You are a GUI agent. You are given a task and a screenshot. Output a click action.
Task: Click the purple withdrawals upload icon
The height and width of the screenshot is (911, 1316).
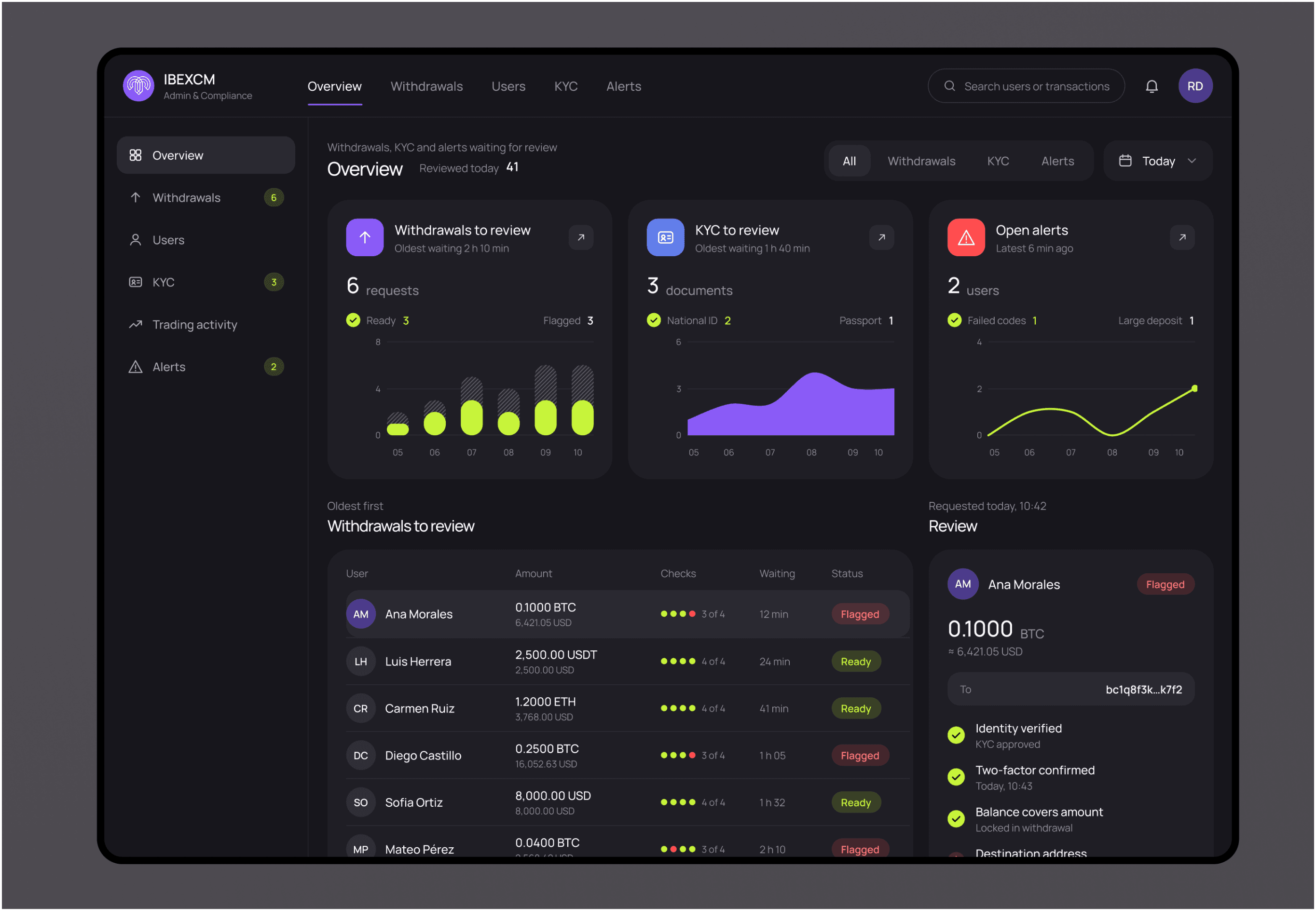365,237
